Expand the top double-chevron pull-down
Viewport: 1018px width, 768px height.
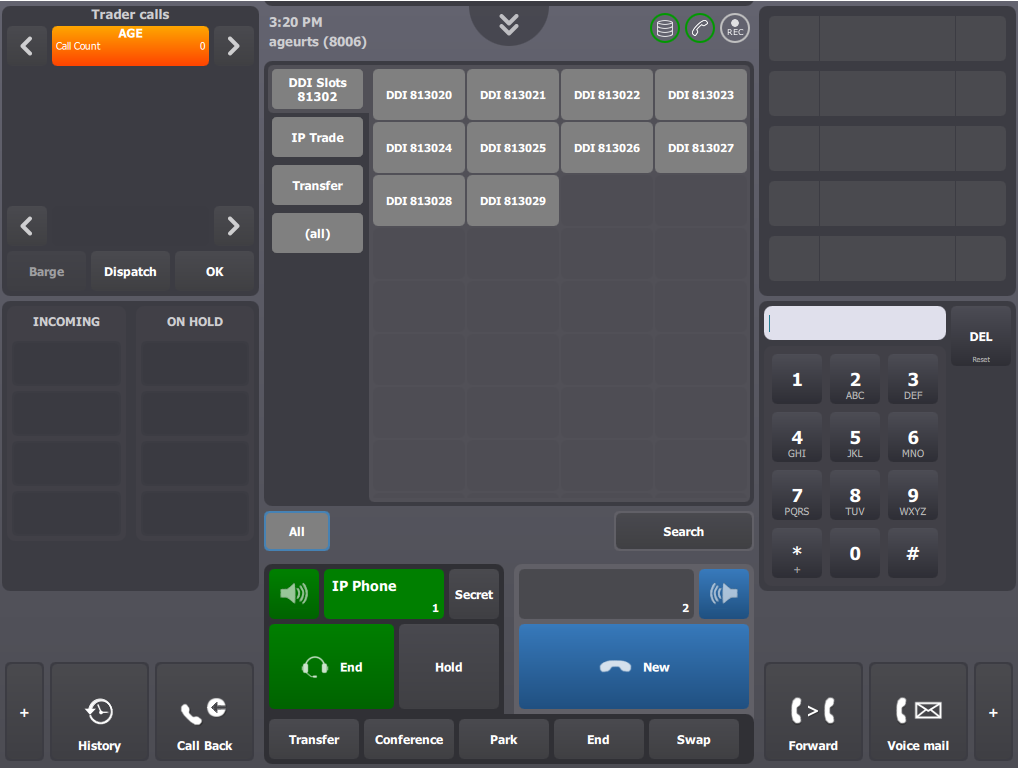point(509,25)
